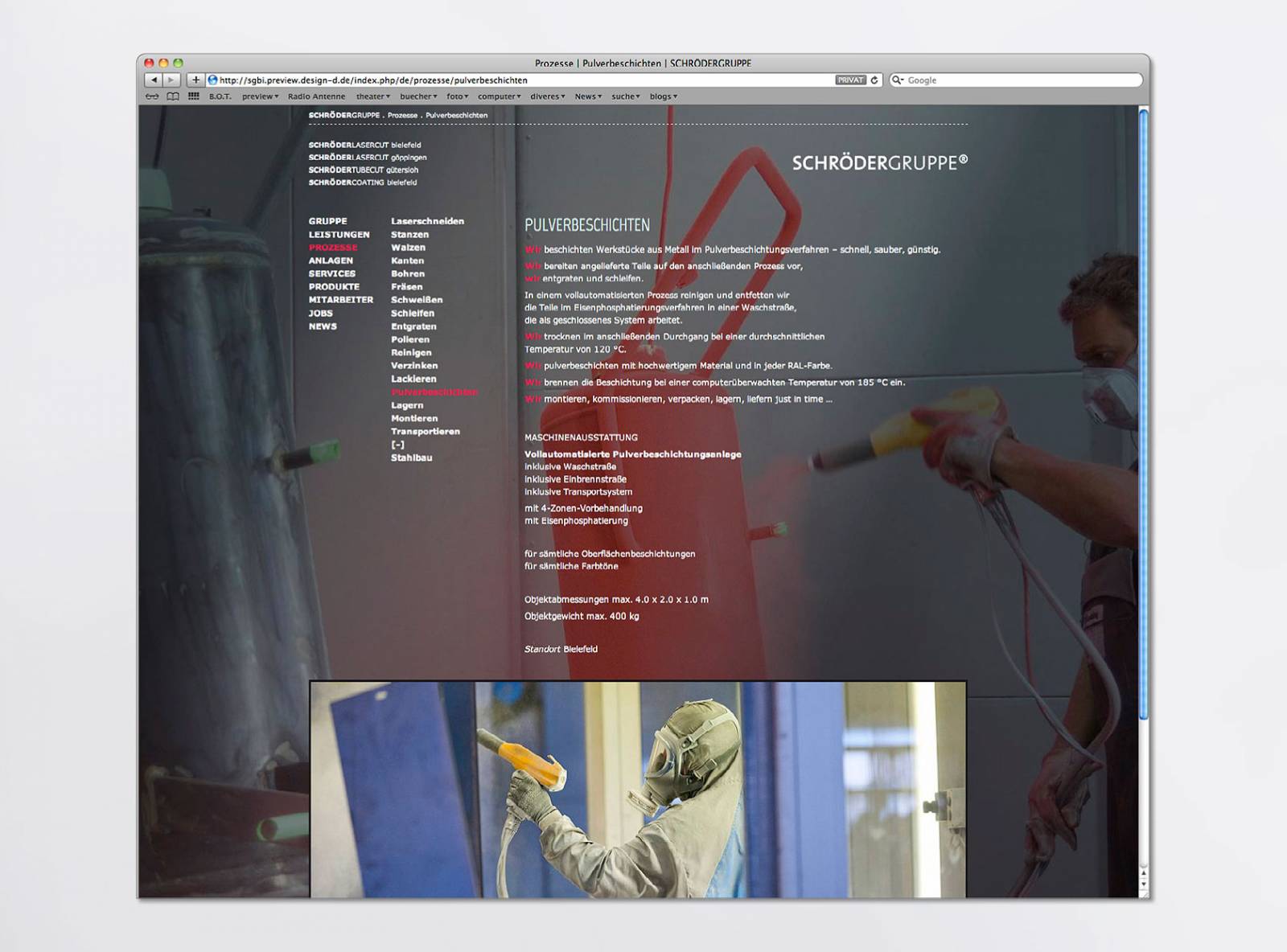The image size is (1287, 952).
Task: Click the green zoom window button
Action: point(178,63)
